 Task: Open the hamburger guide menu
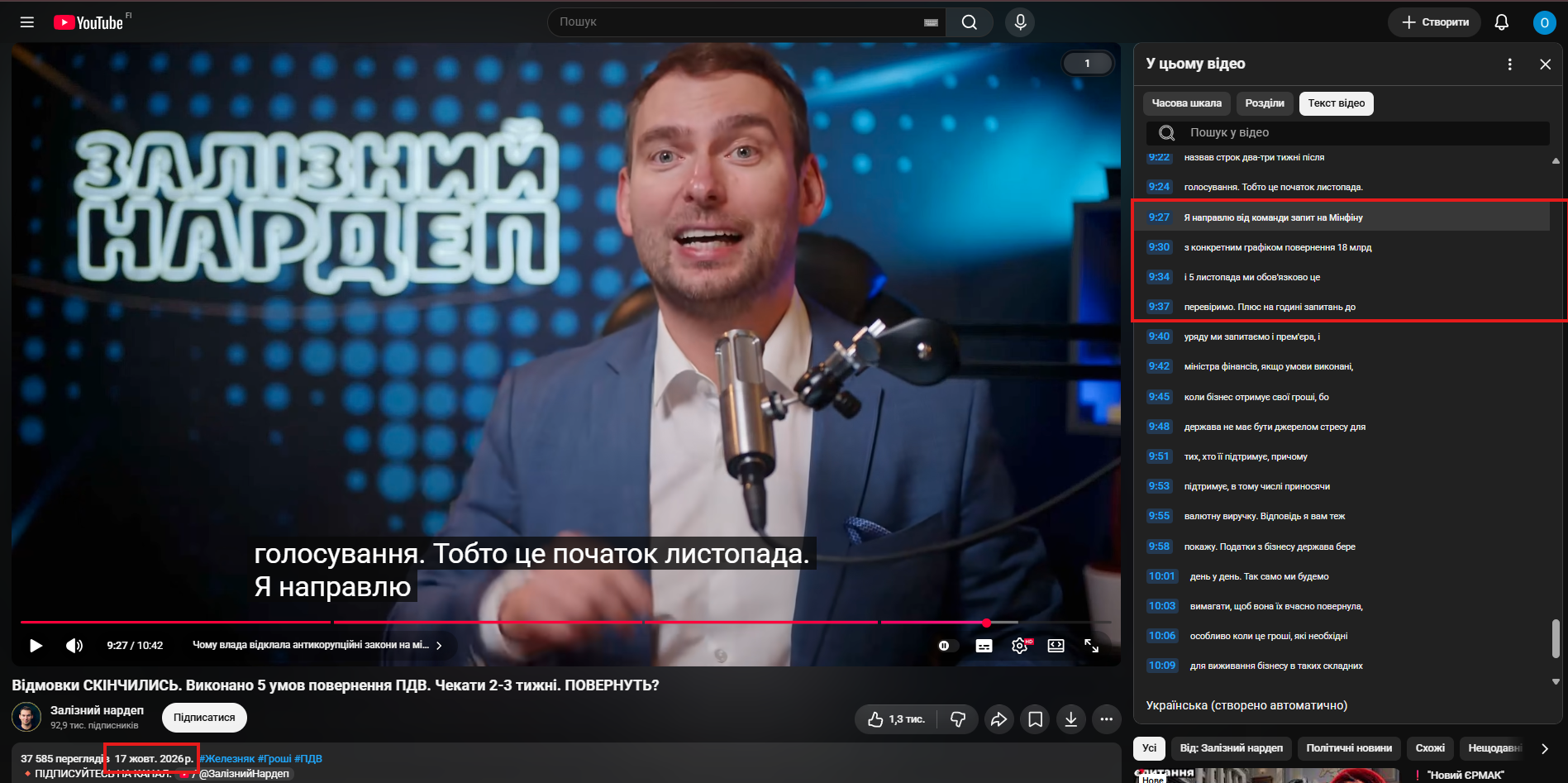[27, 22]
